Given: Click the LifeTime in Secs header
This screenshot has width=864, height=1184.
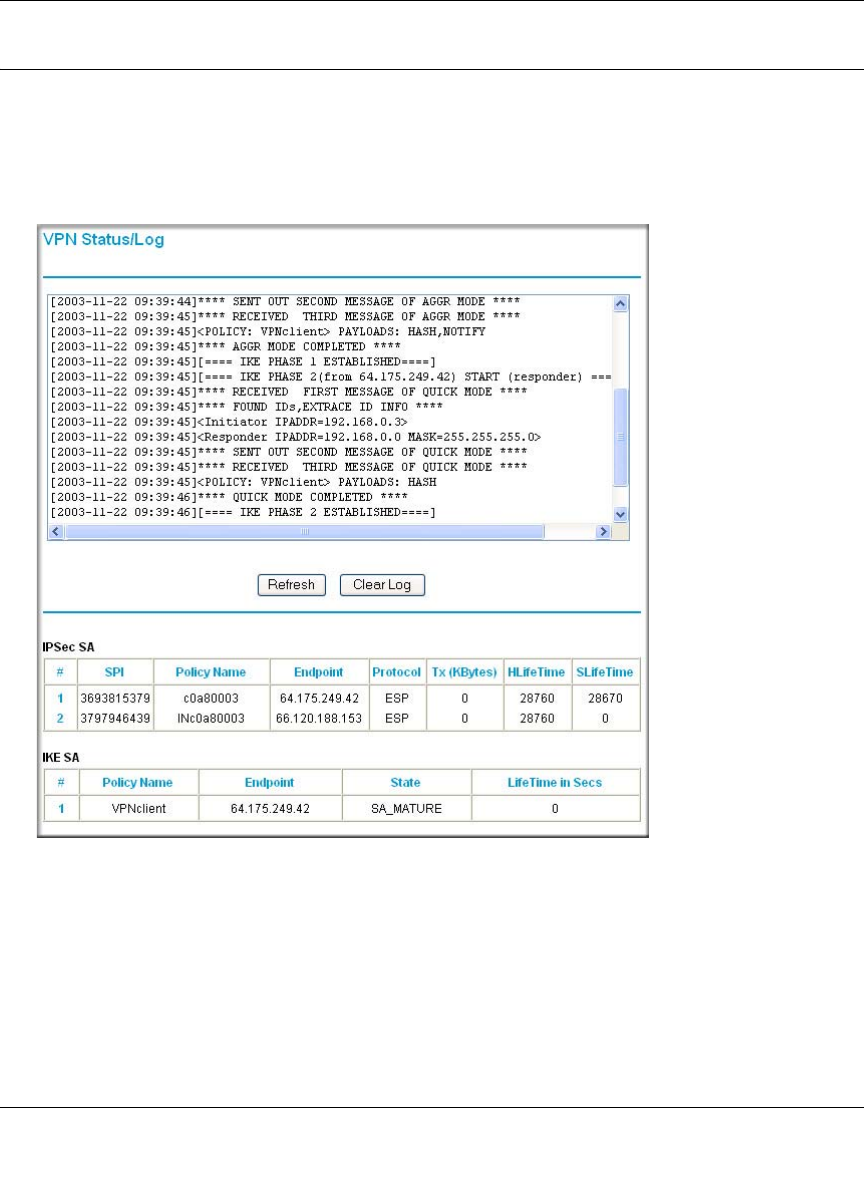Looking at the screenshot, I should pos(555,782).
